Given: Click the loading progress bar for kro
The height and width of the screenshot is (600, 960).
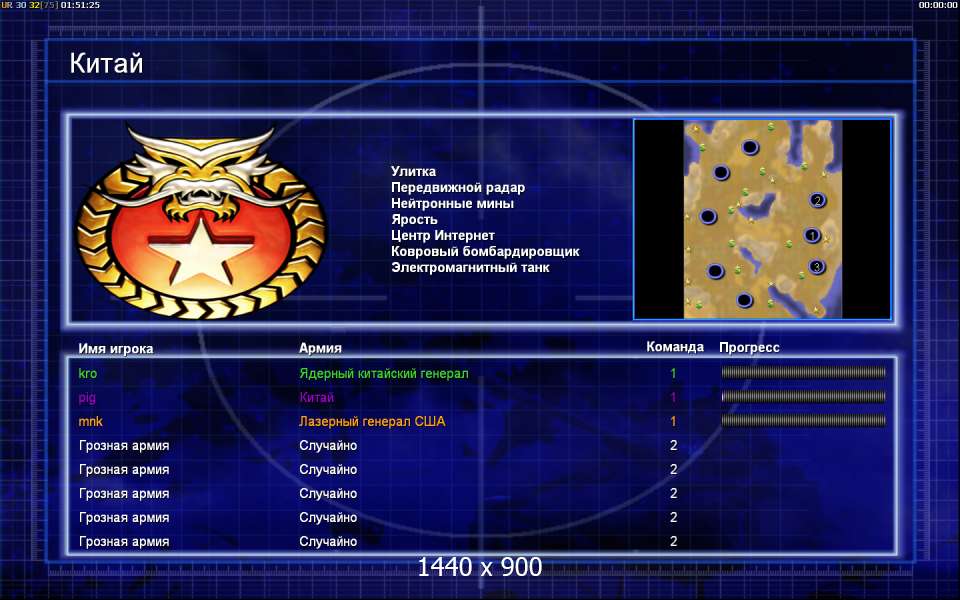Looking at the screenshot, I should click(x=803, y=372).
